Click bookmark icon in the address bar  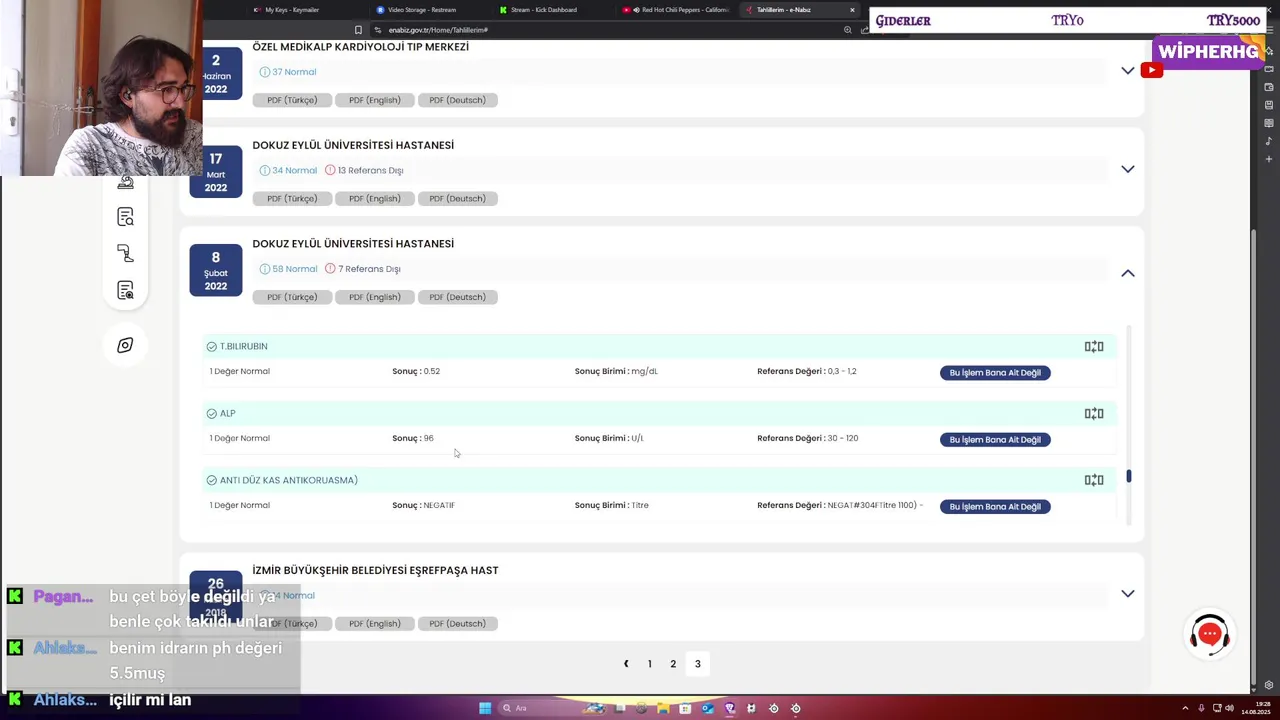[x=358, y=30]
